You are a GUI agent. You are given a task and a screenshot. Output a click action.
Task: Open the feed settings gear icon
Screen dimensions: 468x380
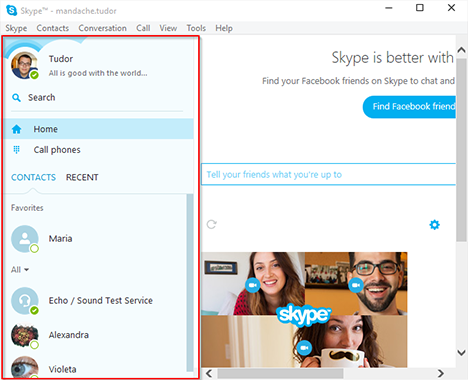pyautogui.click(x=434, y=225)
